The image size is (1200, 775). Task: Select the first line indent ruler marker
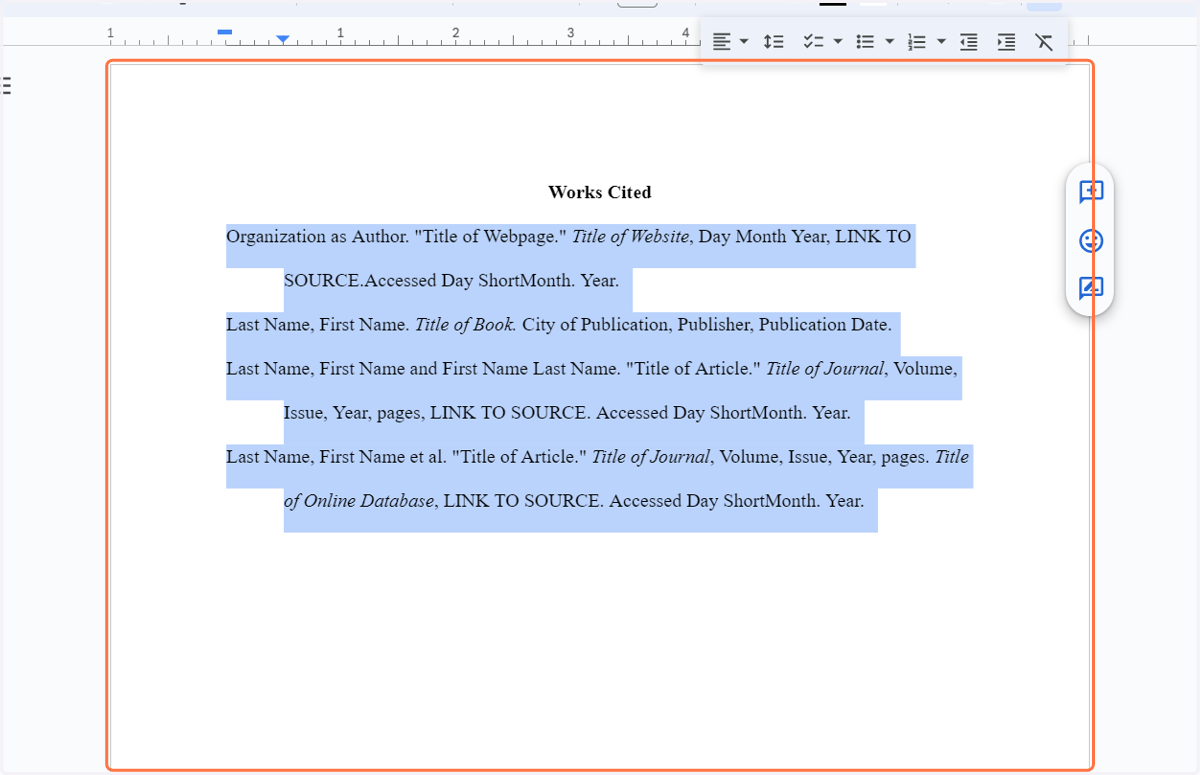pos(225,32)
